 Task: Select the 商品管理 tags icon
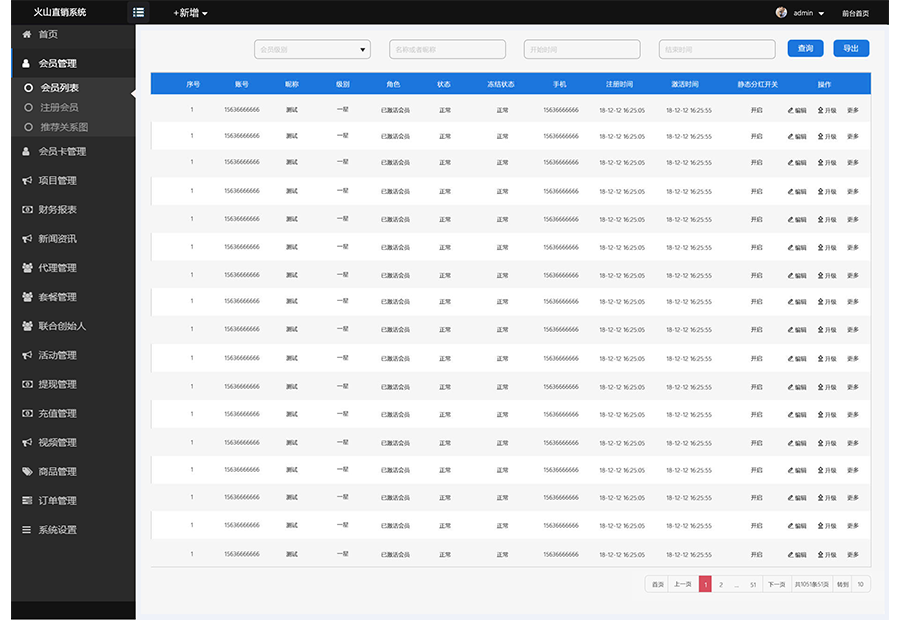click(26, 472)
